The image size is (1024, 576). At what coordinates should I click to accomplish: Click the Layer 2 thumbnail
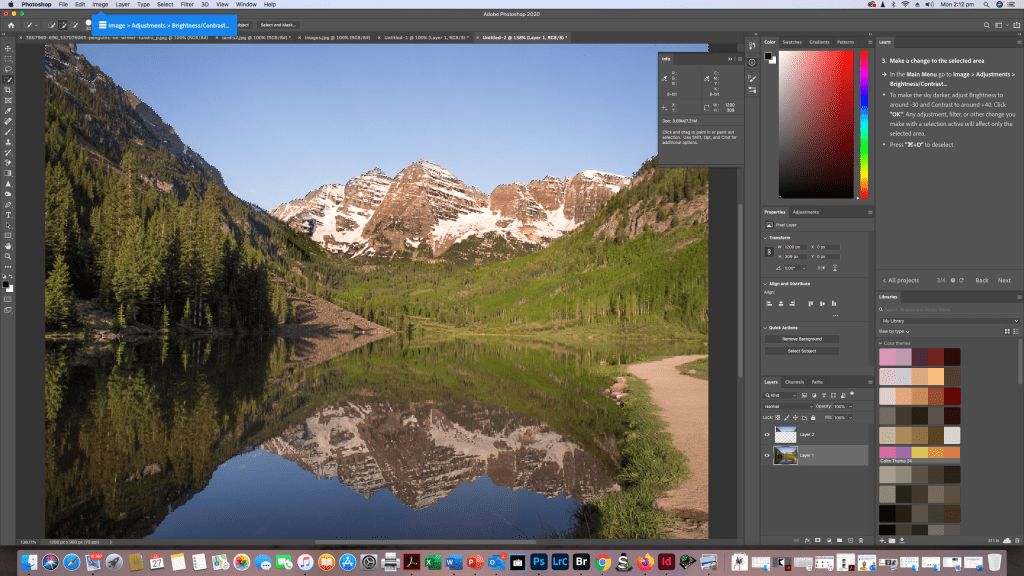pos(784,435)
